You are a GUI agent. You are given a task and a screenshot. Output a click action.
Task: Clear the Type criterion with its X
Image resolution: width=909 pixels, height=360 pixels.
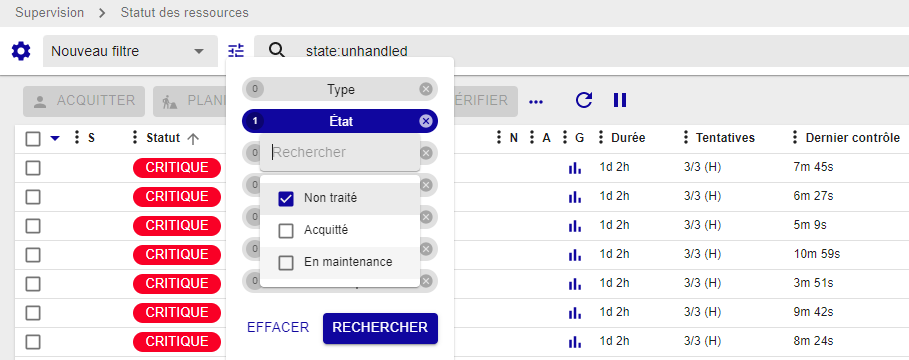coord(426,89)
